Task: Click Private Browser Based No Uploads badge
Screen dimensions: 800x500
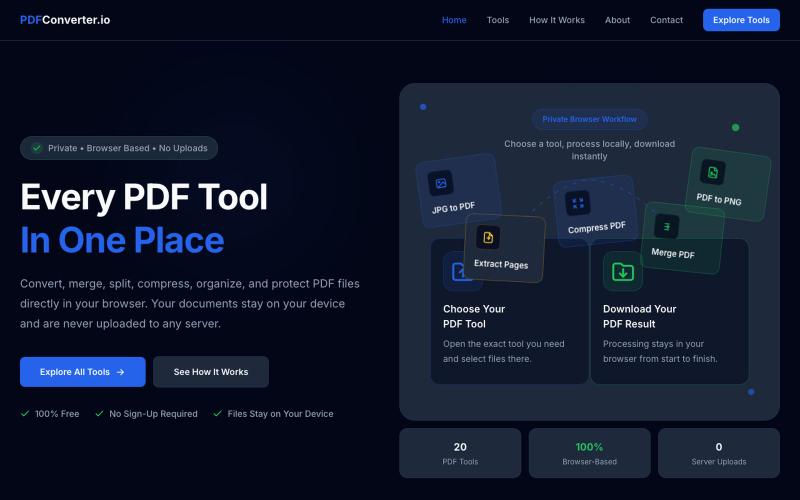Action: tap(119, 148)
